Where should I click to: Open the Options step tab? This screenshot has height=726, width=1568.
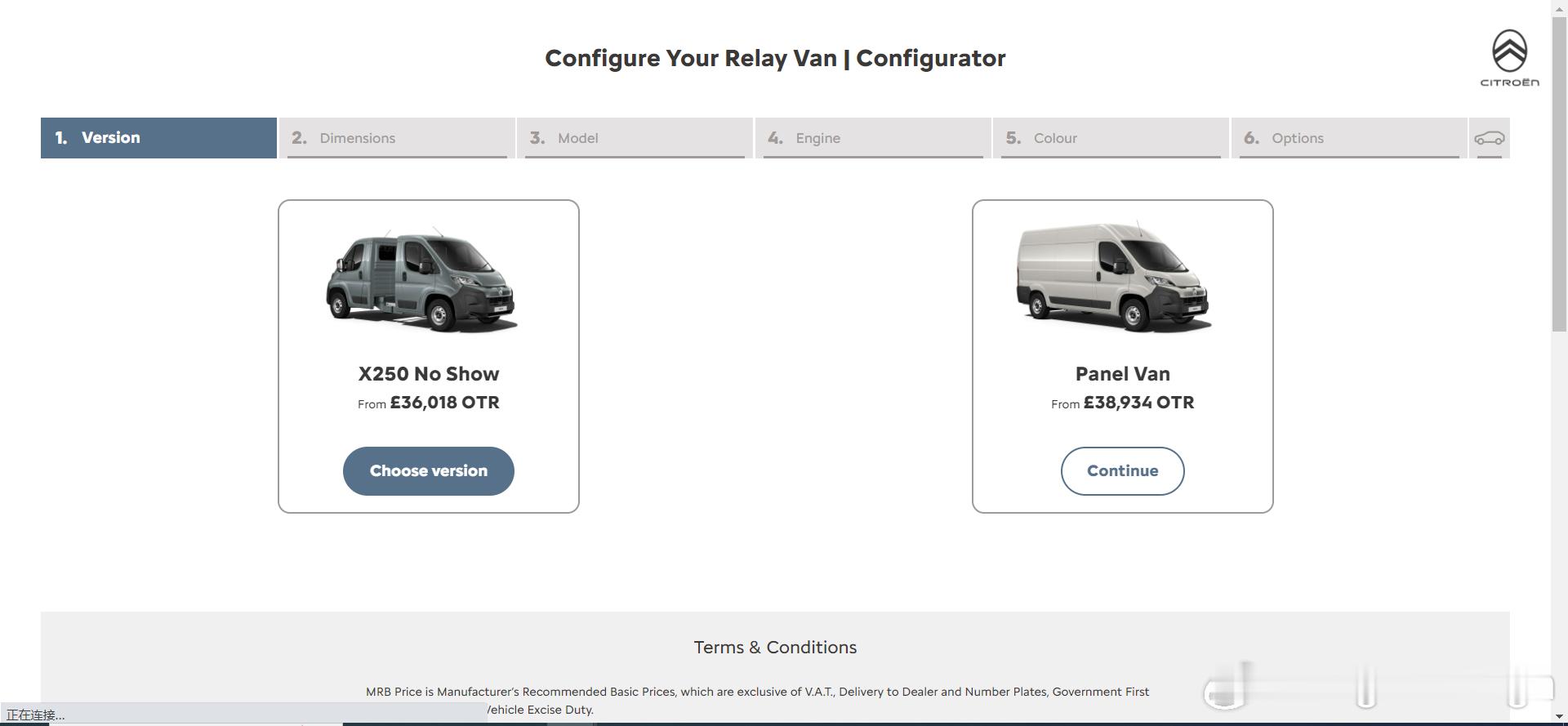1349,138
